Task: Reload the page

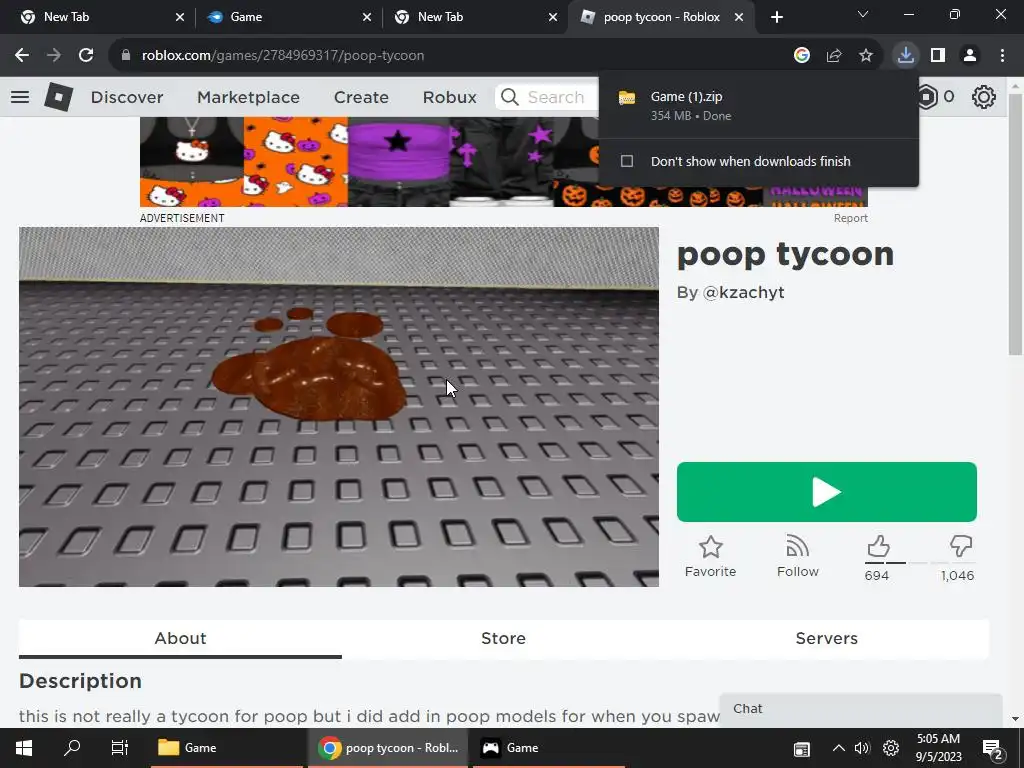Action: 86,56
